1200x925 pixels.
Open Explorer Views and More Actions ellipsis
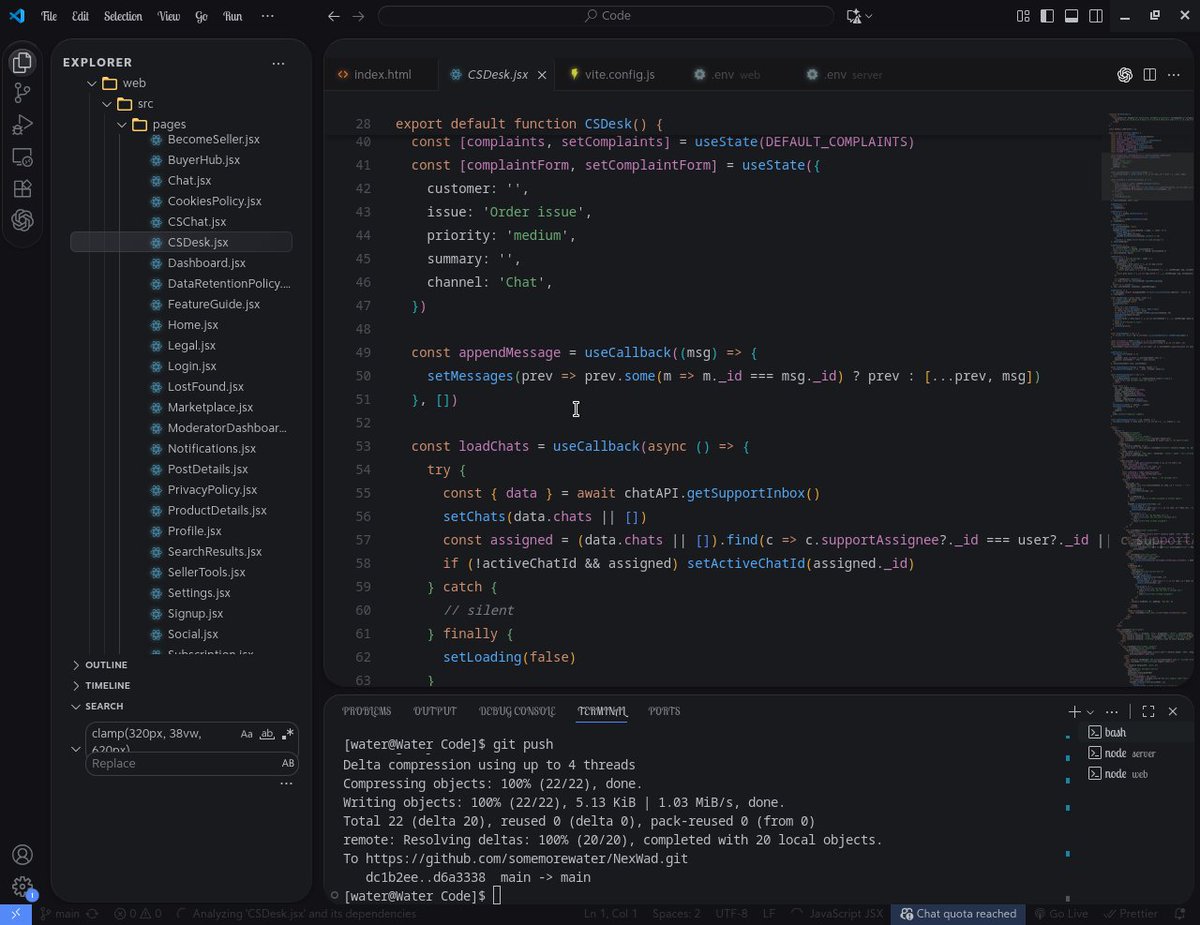click(278, 62)
